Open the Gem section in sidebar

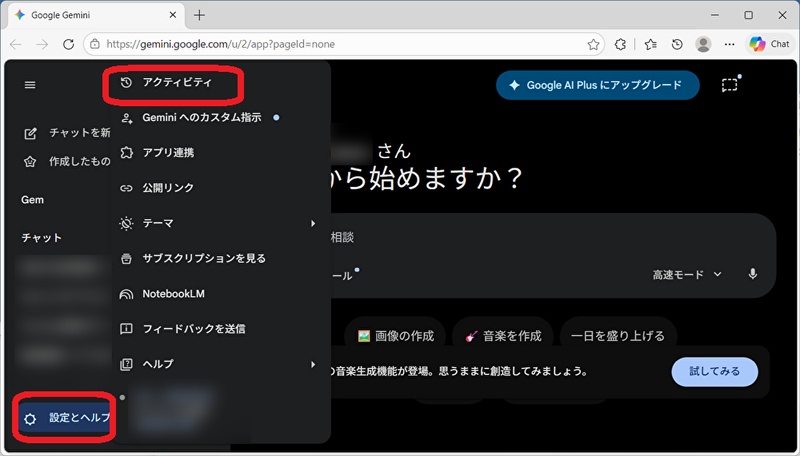point(32,200)
